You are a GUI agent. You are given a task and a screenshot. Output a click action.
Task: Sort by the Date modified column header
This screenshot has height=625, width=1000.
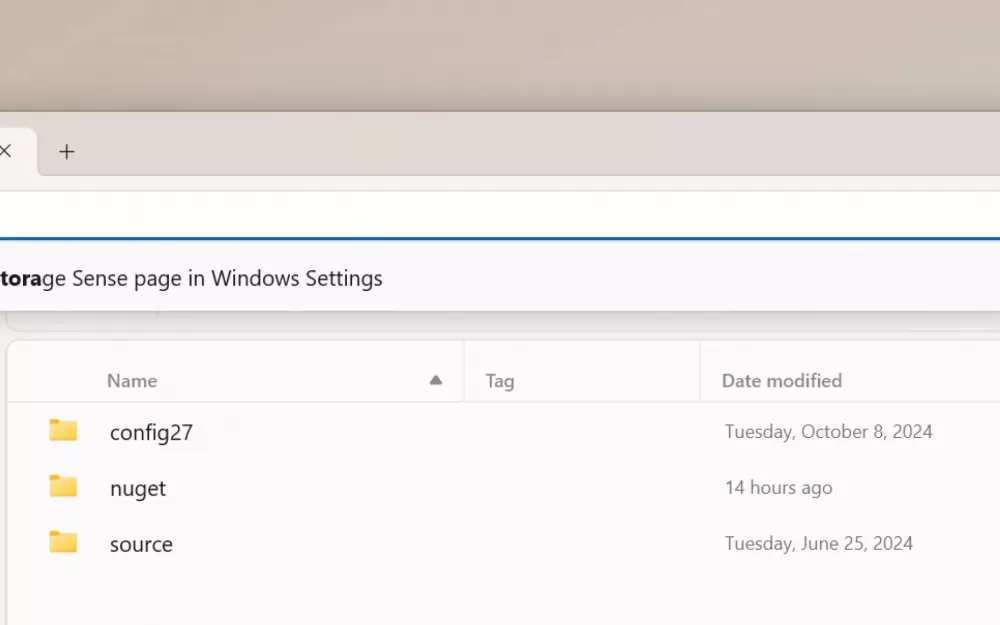coord(782,381)
